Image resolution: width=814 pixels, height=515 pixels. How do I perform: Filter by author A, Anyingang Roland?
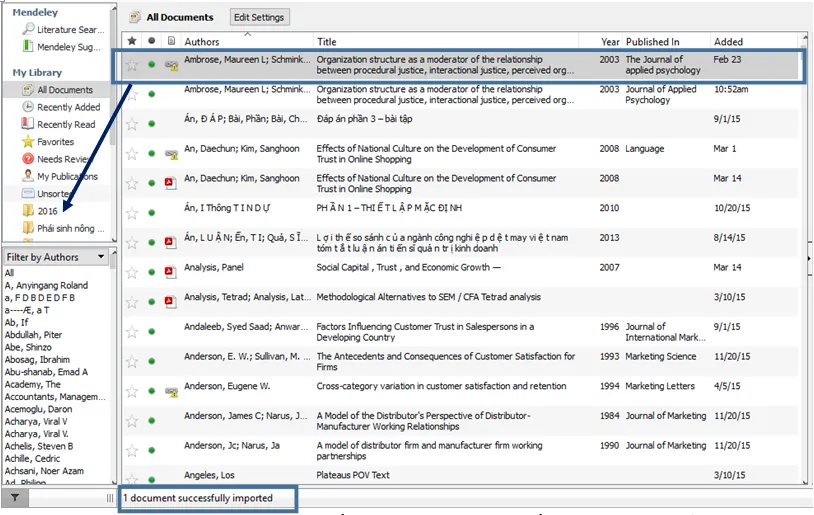point(46,285)
